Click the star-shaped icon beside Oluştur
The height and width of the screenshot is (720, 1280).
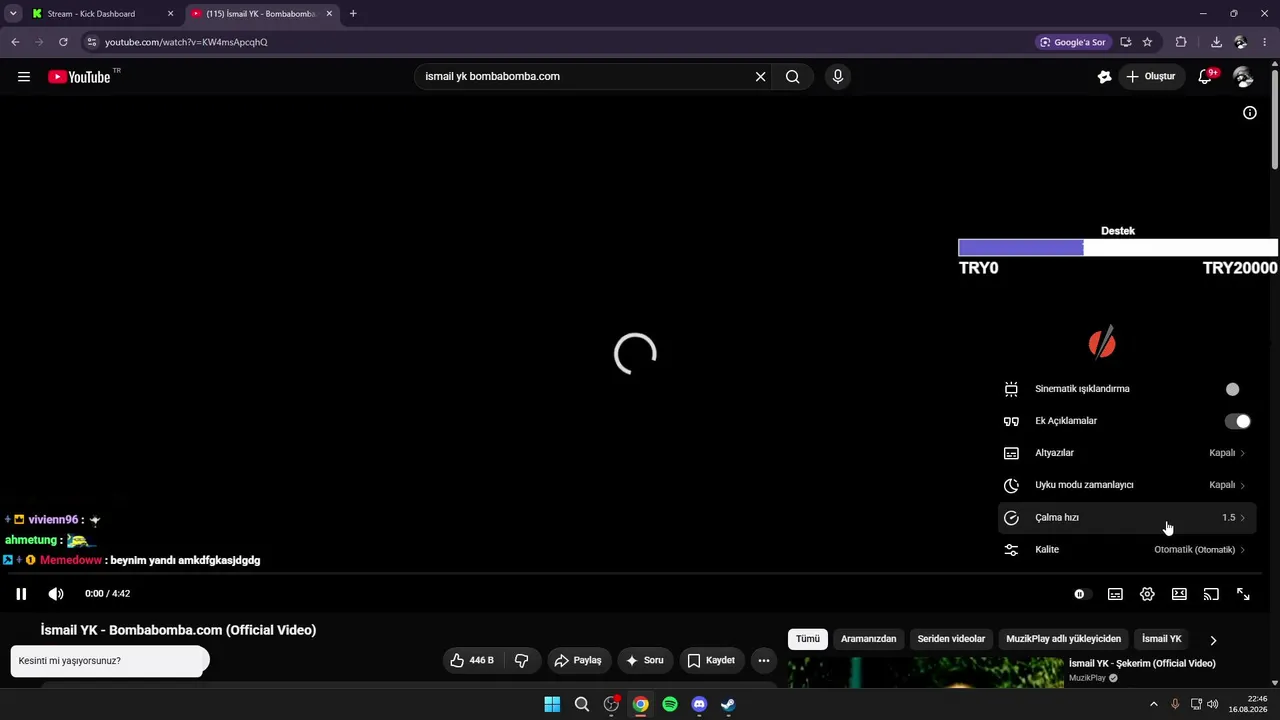click(1104, 77)
